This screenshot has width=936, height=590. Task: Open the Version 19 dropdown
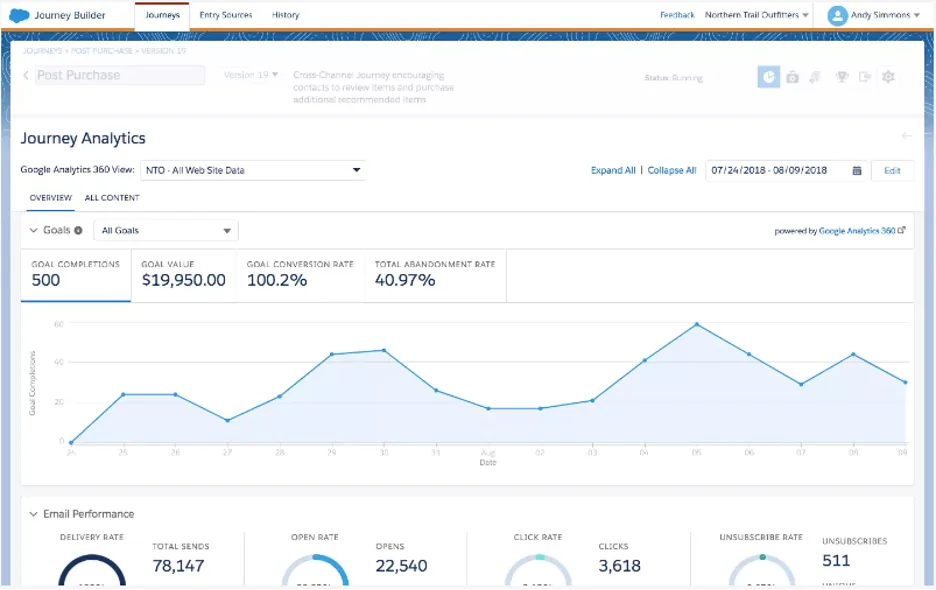[x=251, y=75]
